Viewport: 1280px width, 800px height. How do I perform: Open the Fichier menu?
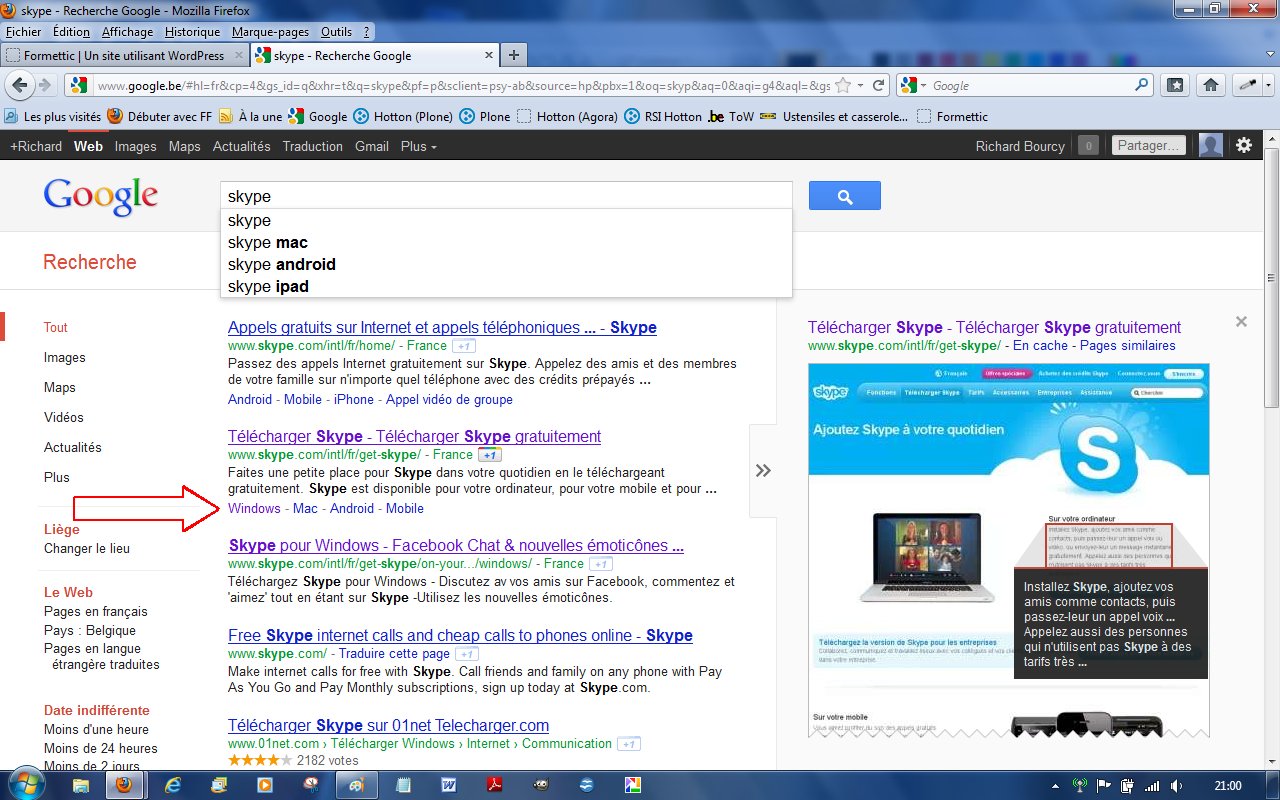[x=23, y=32]
